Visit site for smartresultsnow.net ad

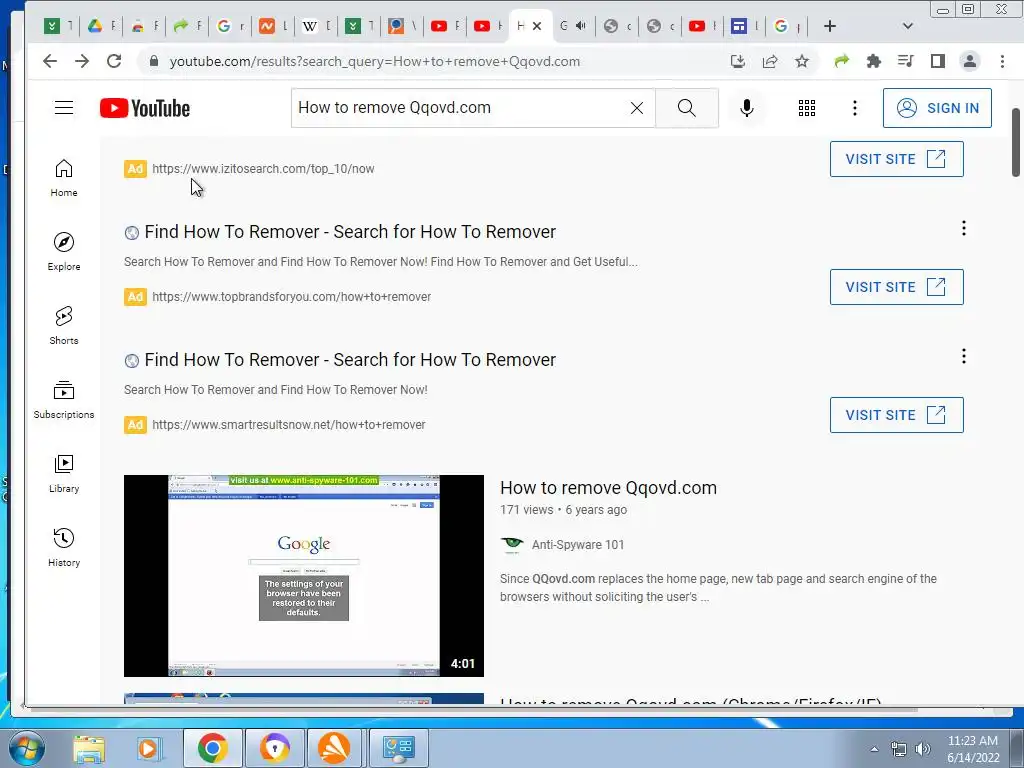896,415
